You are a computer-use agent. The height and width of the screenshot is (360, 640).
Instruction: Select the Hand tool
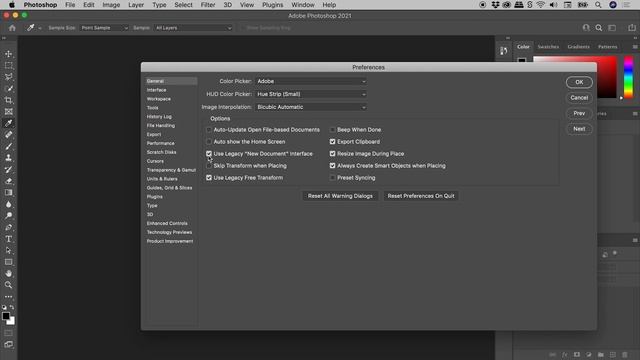[x=9, y=273]
